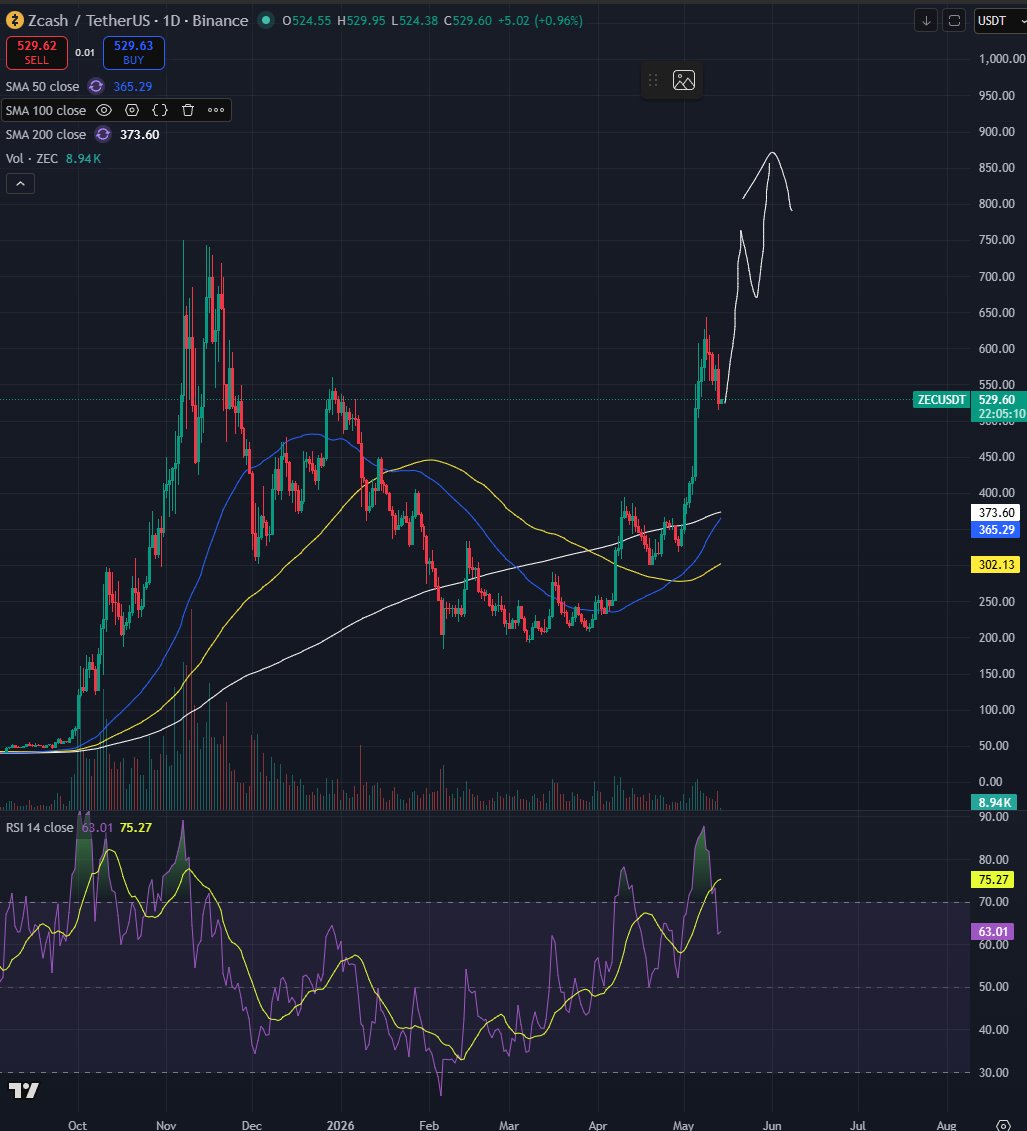Screen dimensions: 1027x1131
Task: Click the down arrow button near USDT
Action: click(x=926, y=20)
